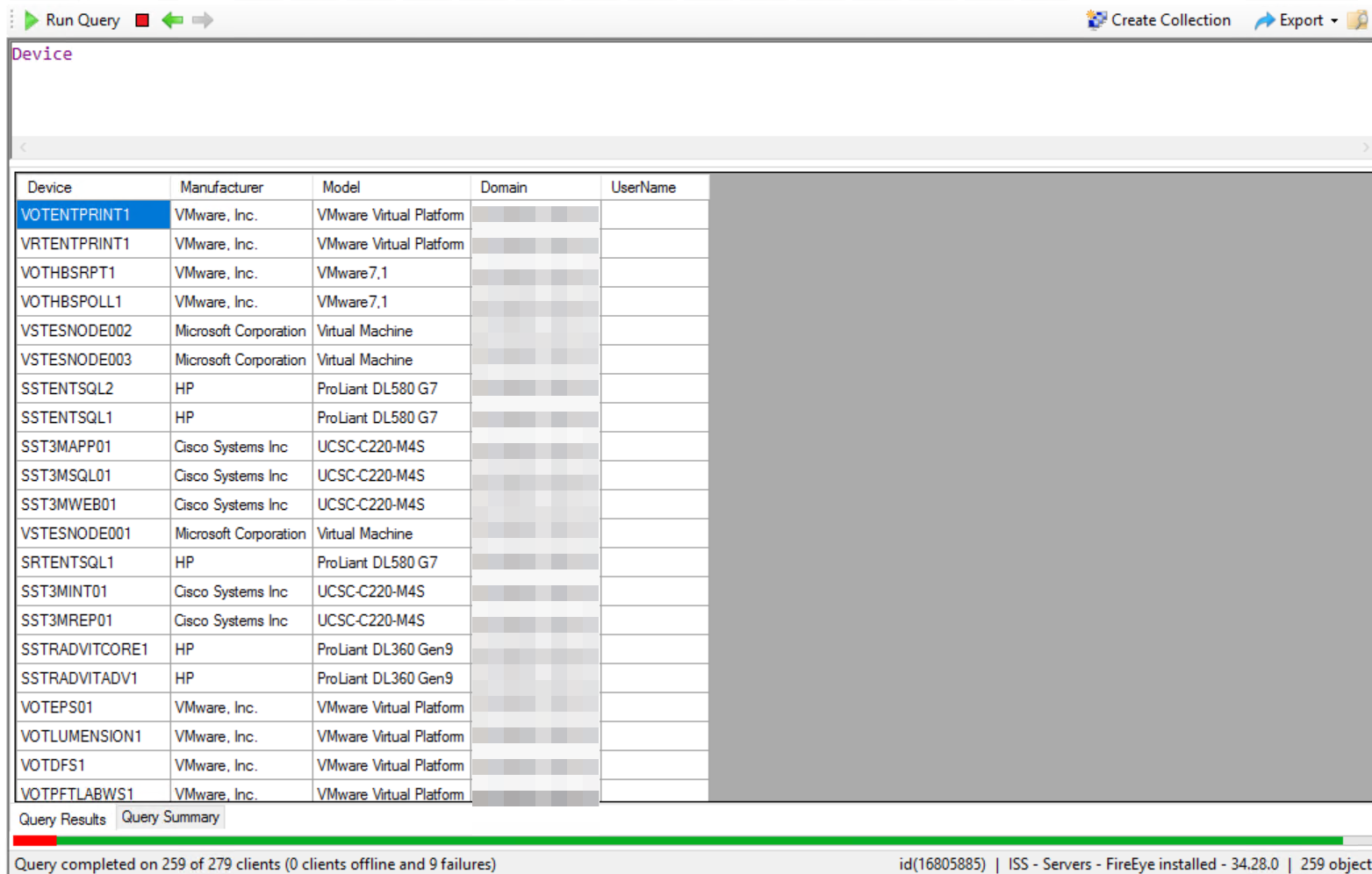
Task: Sort by the UserName column header
Action: [655, 187]
